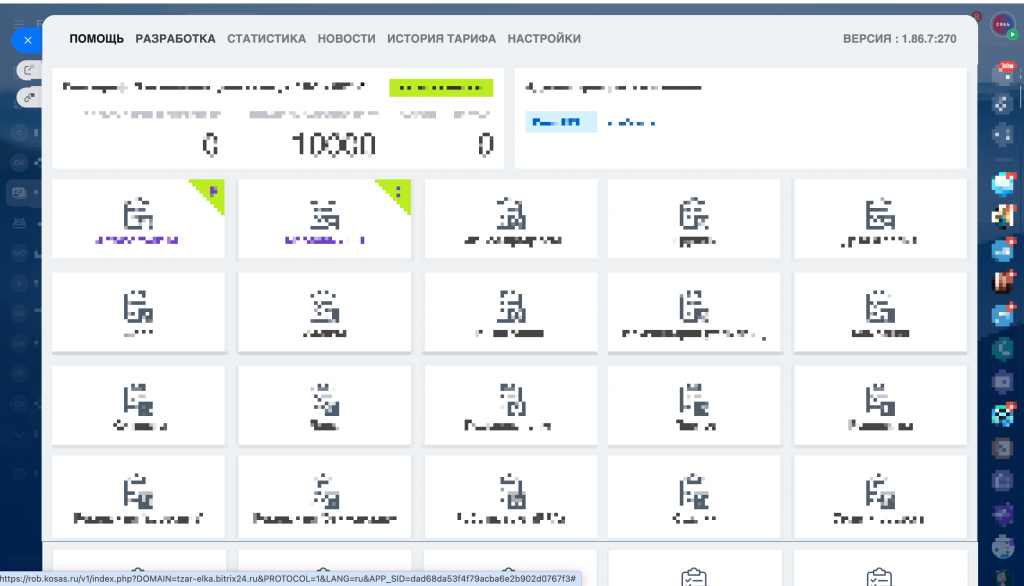Close the panel with the blue X button
Viewport: 1024px width, 586px height.
(x=27, y=40)
